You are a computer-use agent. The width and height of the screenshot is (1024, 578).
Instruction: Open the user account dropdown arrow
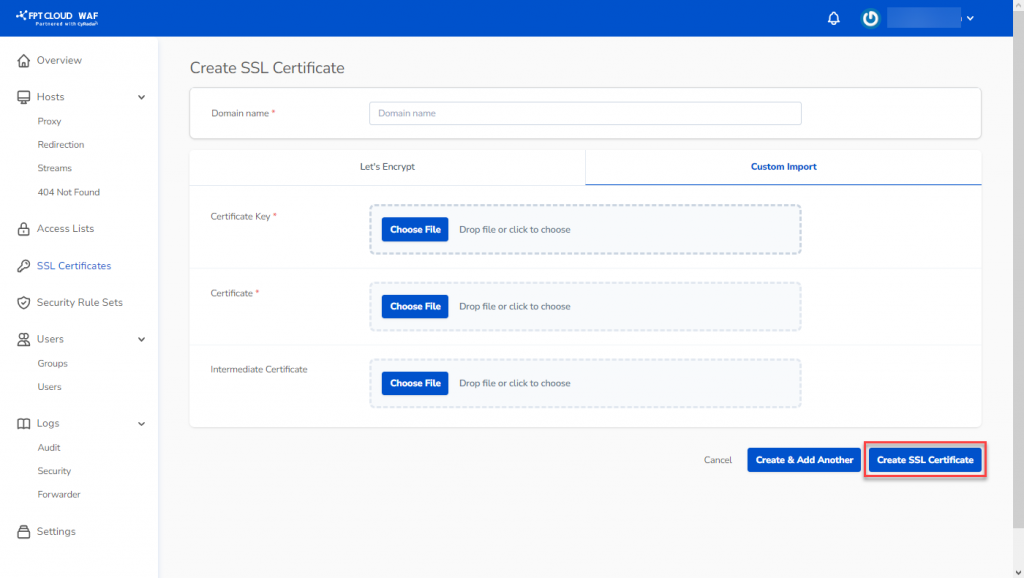coord(969,18)
